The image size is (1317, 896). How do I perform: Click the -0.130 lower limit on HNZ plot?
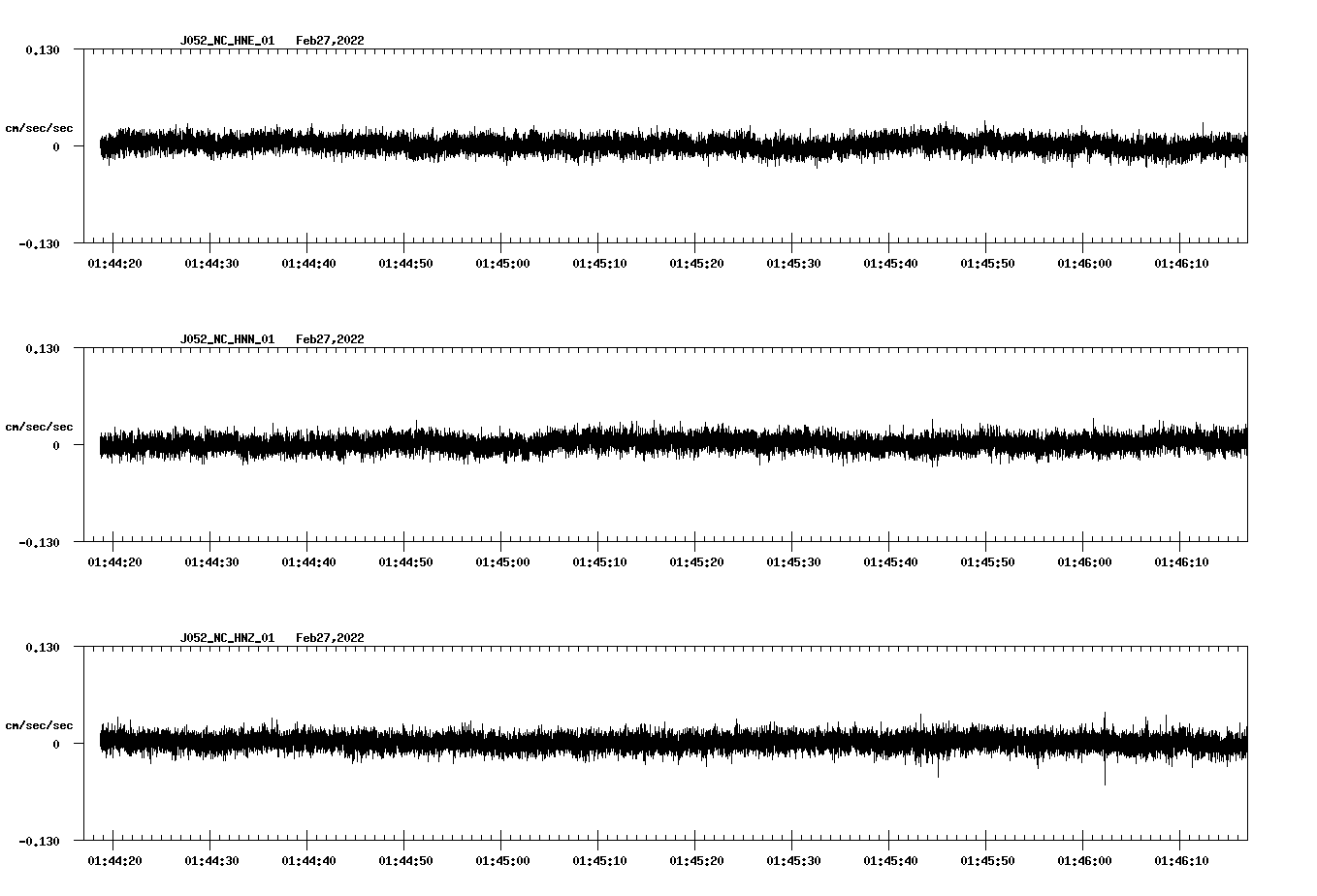(x=39, y=841)
